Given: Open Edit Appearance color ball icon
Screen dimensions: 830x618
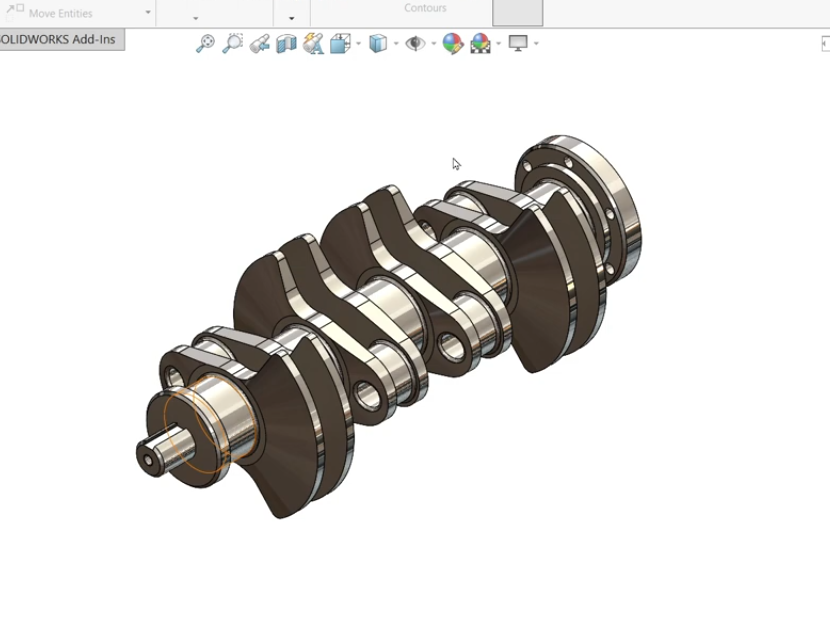Looking at the screenshot, I should click(453, 43).
